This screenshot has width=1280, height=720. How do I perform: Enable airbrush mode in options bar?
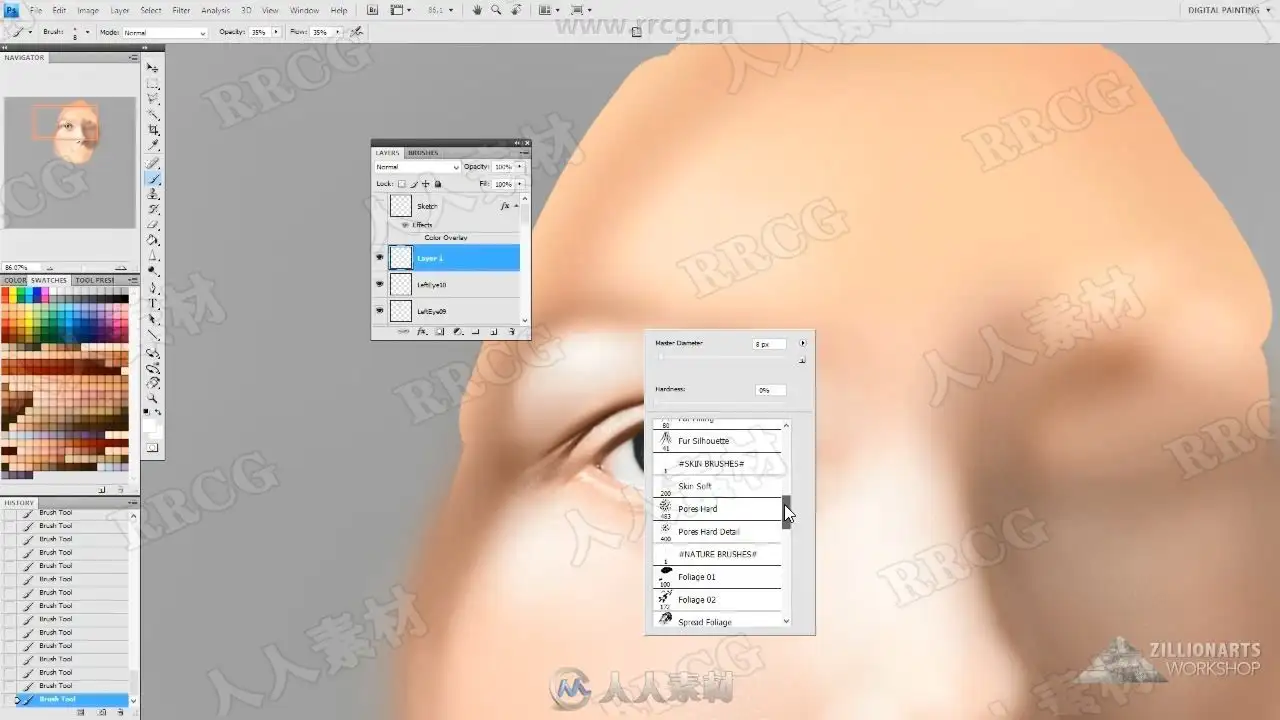coord(356,32)
